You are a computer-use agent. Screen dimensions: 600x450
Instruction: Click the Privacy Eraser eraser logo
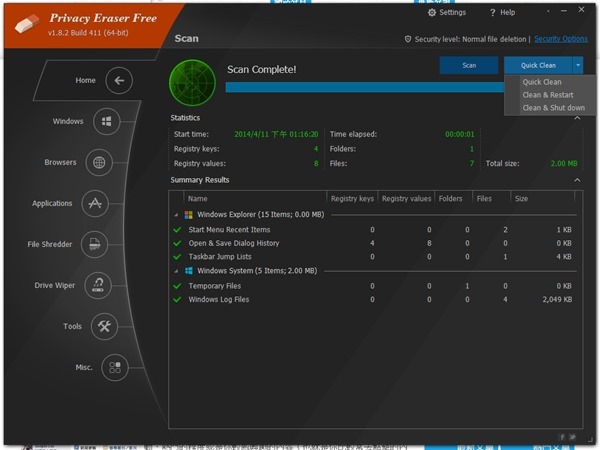pos(27,24)
